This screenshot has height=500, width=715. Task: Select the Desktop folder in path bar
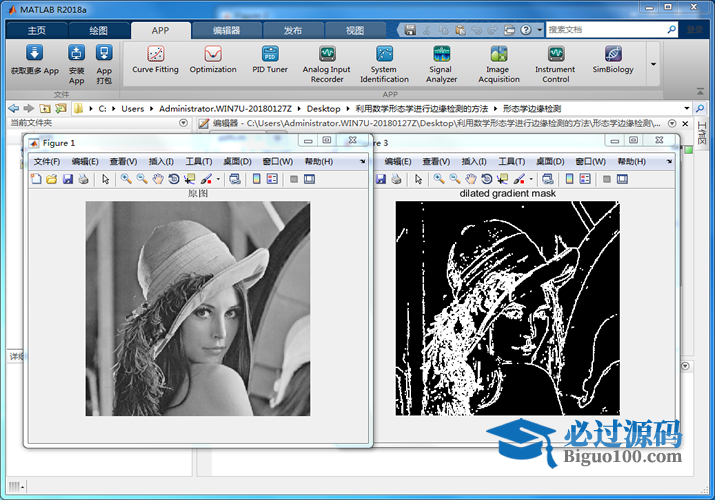click(323, 108)
